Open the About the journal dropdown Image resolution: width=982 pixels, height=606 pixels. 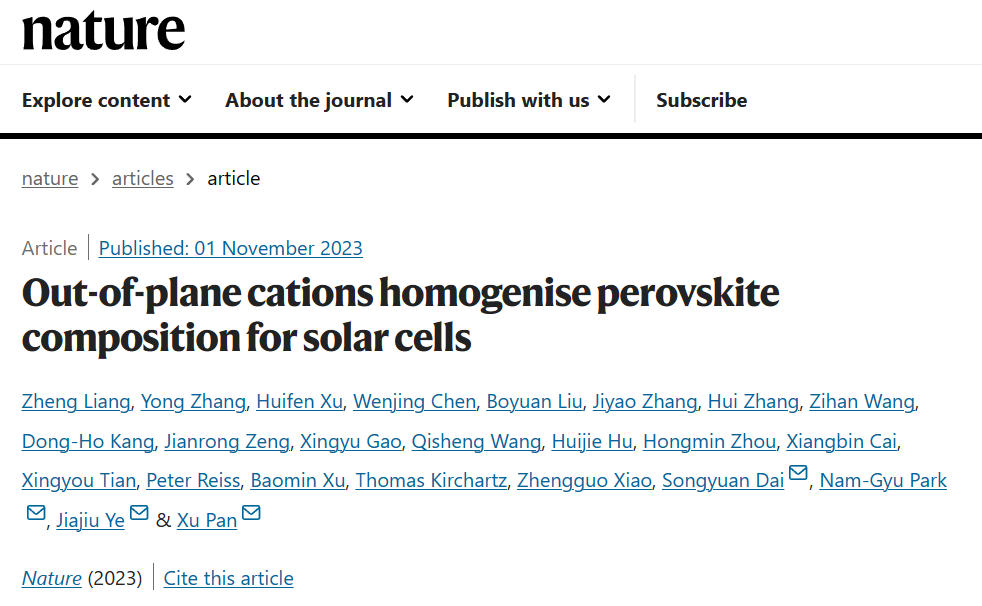[x=318, y=100]
